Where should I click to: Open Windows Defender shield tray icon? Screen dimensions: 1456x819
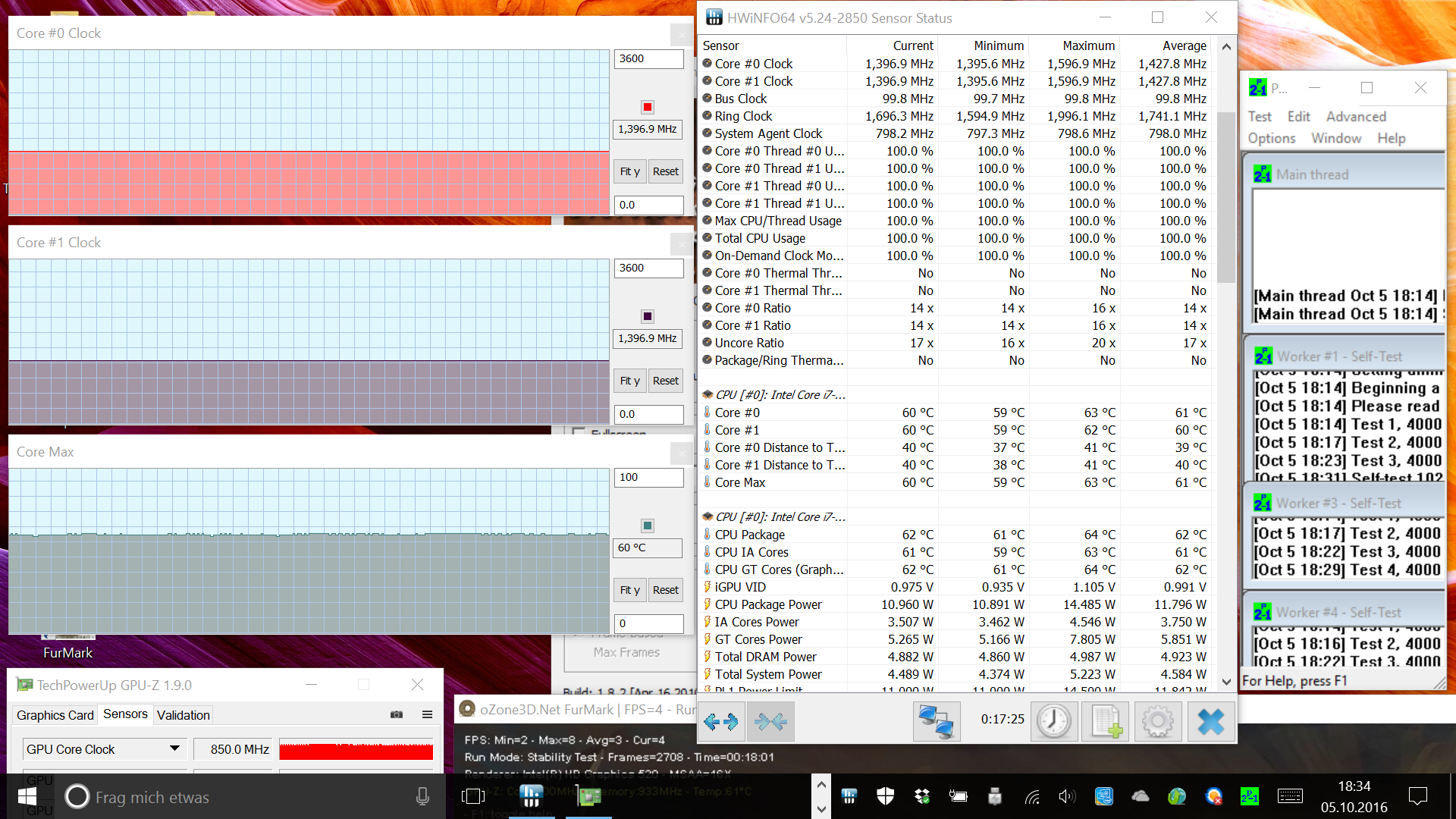[885, 796]
